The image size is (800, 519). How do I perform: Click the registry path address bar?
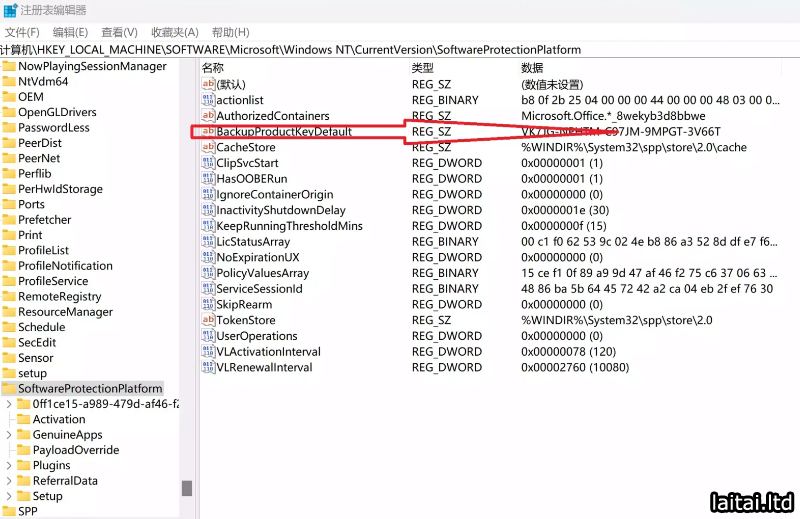point(400,49)
